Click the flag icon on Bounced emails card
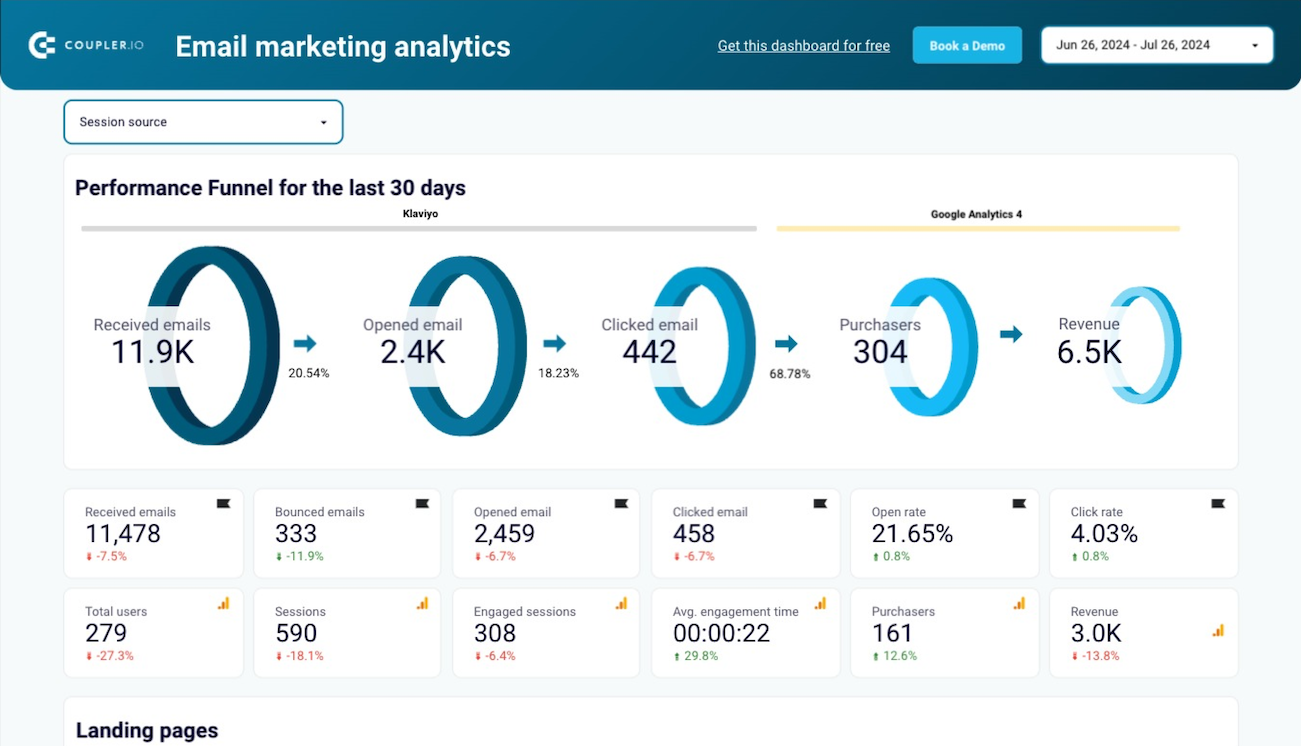The width and height of the screenshot is (1301, 746). click(422, 504)
